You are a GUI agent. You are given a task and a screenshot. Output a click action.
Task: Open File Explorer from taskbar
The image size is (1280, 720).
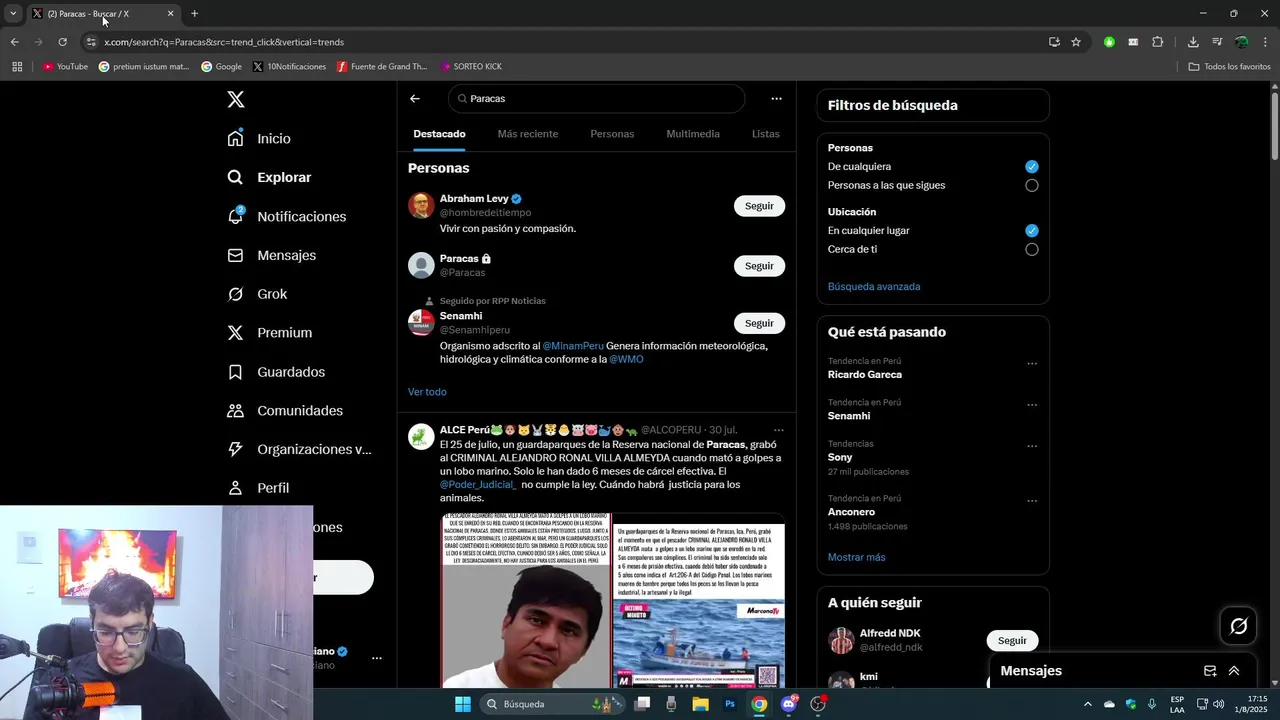701,704
